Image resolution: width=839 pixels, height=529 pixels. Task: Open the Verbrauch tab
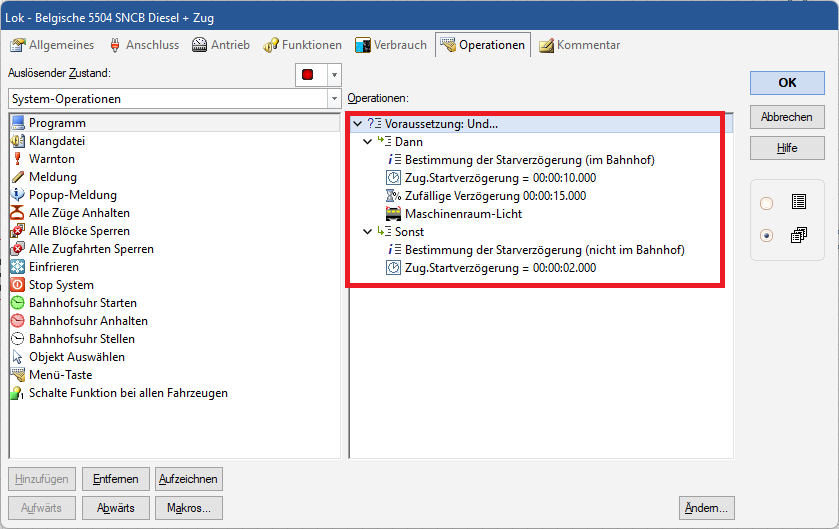(x=391, y=45)
